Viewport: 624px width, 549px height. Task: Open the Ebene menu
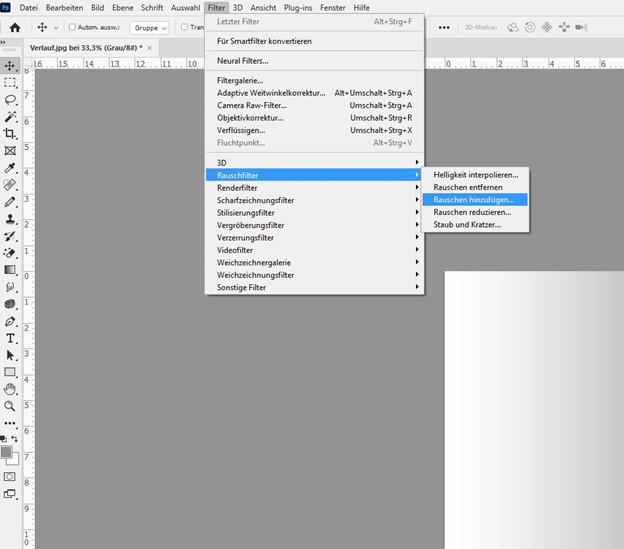123,8
